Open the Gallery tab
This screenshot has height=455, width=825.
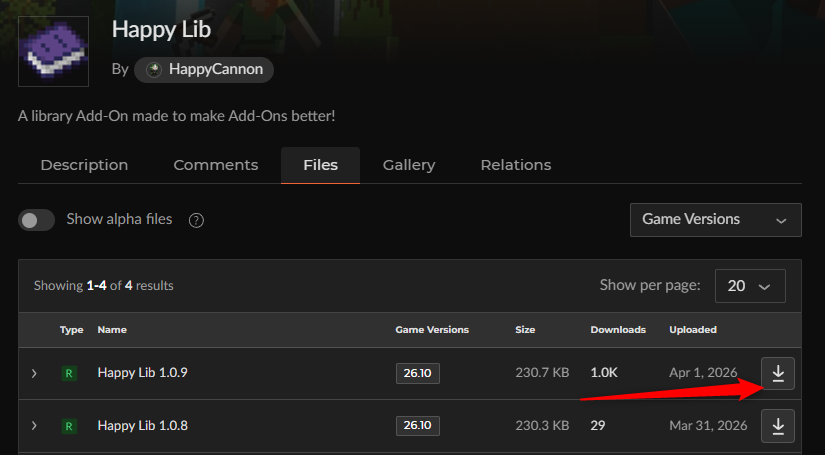pos(409,165)
